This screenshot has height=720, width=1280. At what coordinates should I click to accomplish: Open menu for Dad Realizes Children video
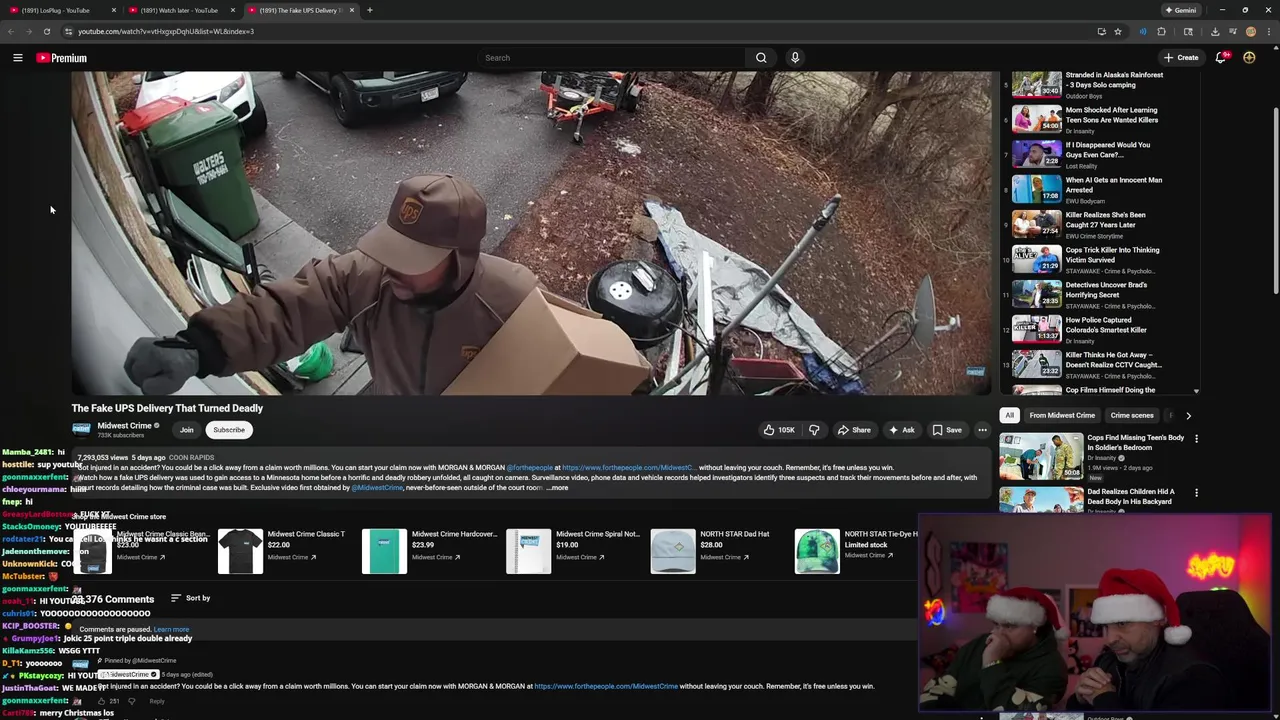point(1196,493)
